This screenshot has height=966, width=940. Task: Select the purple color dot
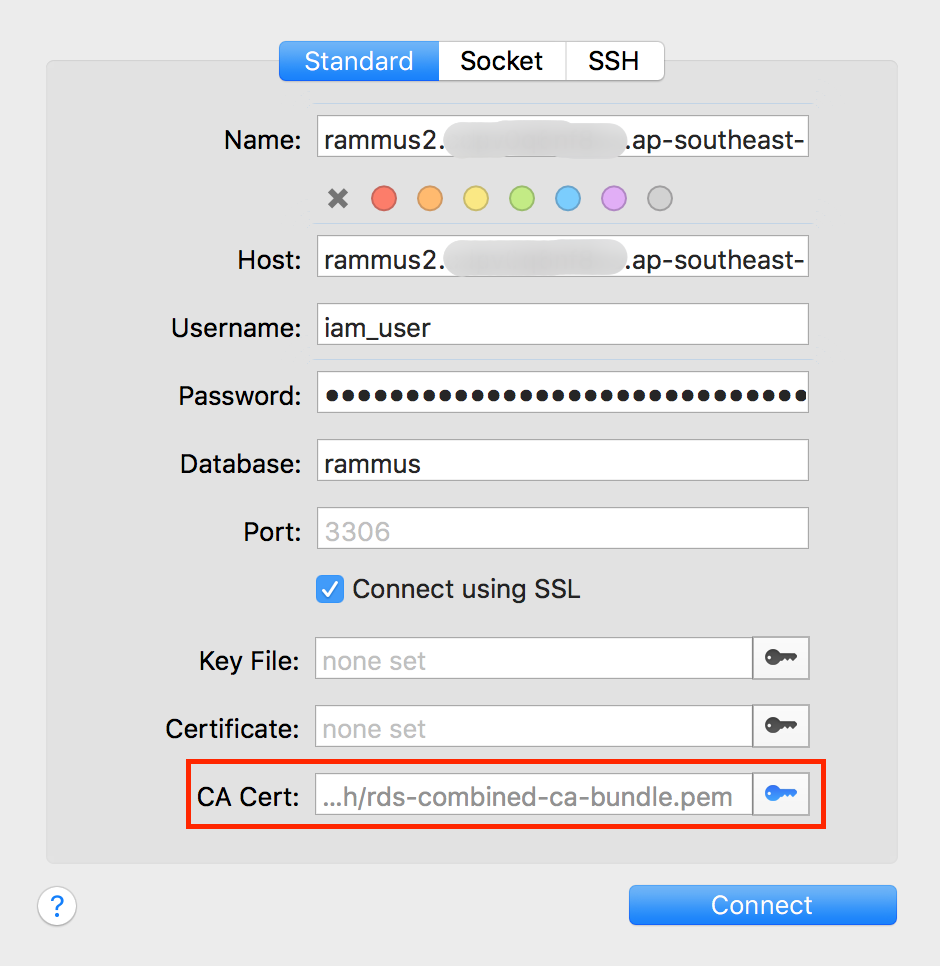(614, 198)
